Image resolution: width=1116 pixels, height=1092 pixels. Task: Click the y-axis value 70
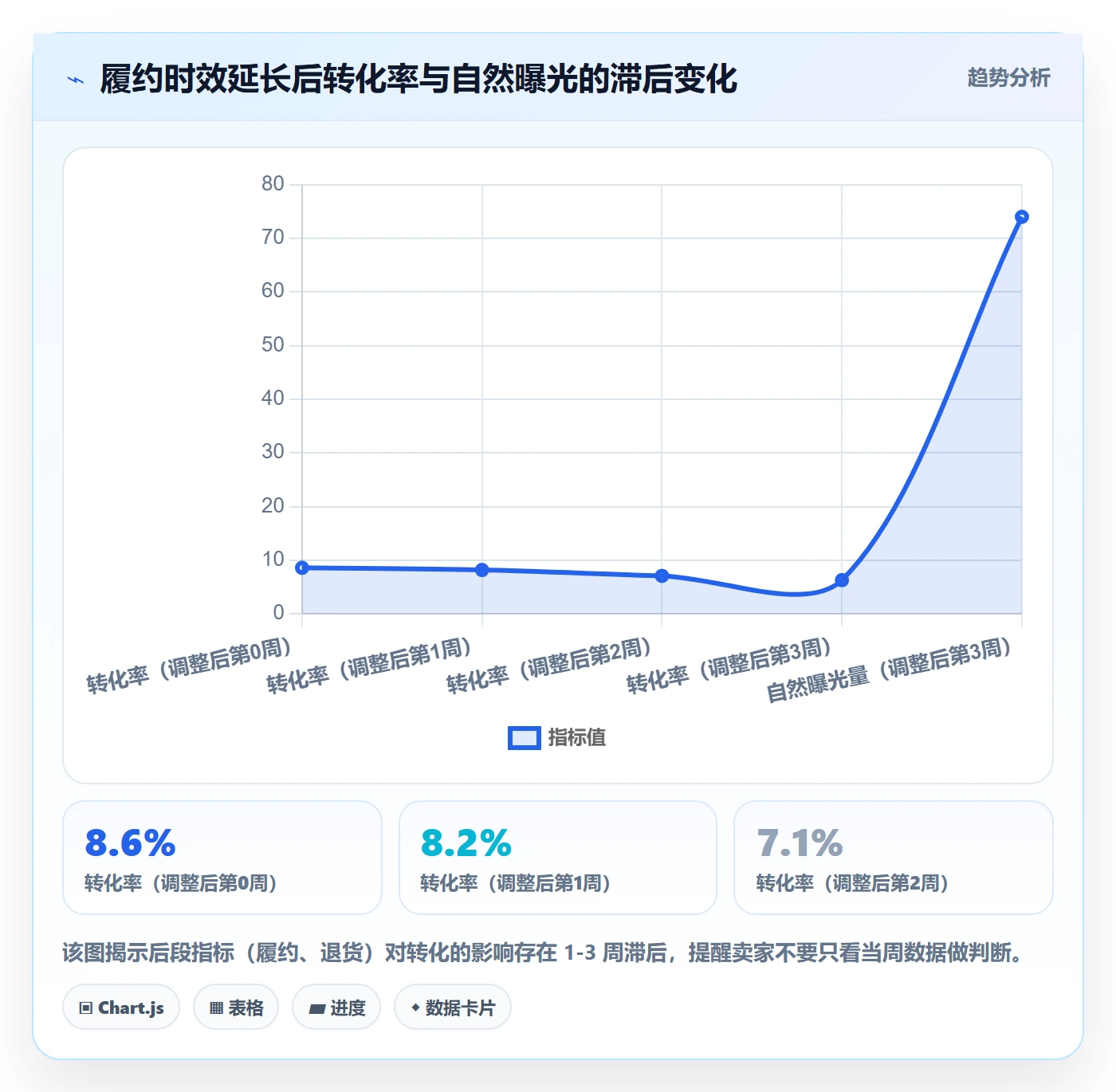click(x=273, y=238)
